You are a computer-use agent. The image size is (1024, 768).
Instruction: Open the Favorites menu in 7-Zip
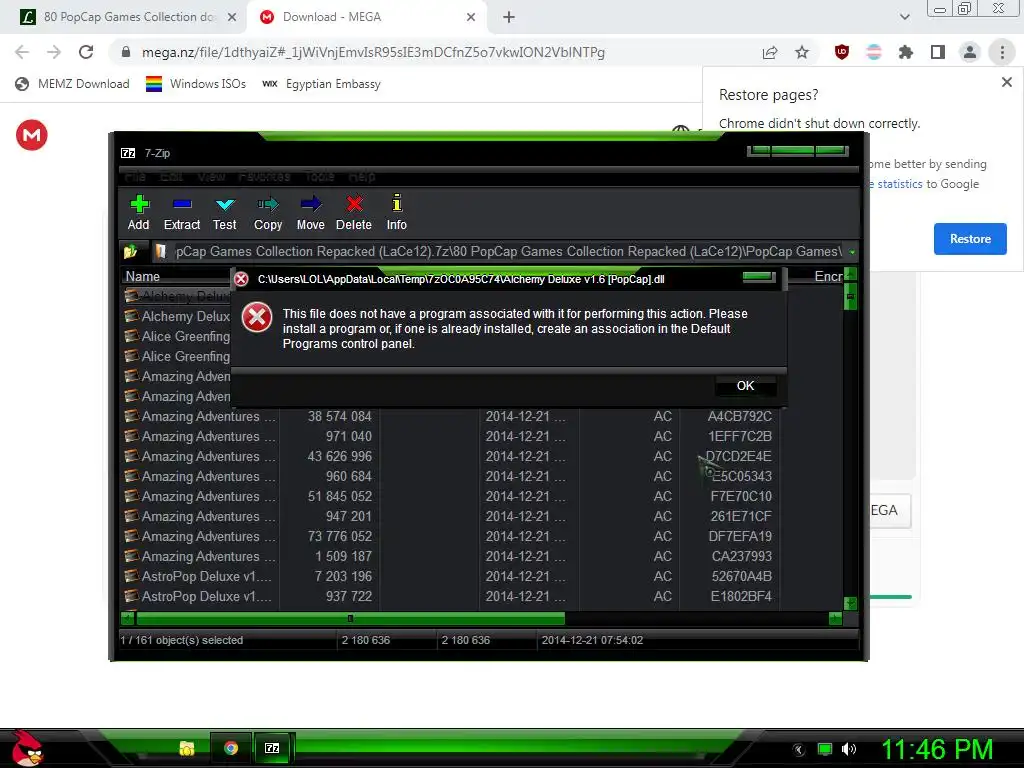[x=264, y=176]
